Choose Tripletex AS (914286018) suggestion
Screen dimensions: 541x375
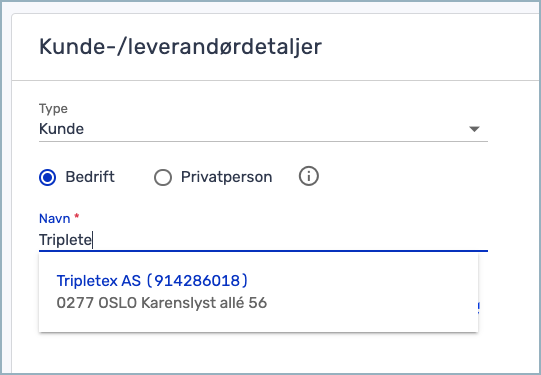coord(152,281)
